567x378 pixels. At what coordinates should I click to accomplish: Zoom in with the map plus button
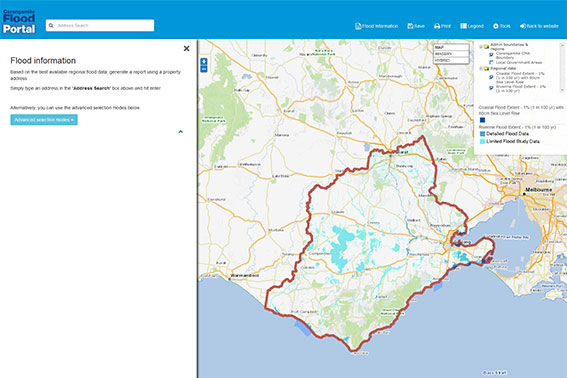pos(204,62)
